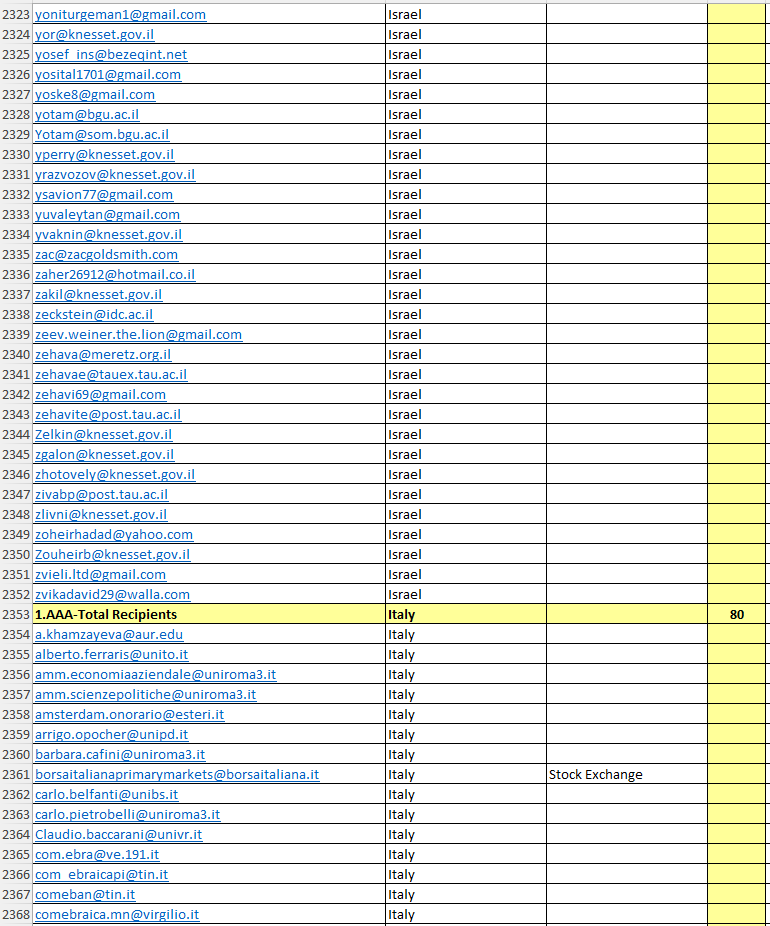770x926 pixels.
Task: Click the zoheirhadad@yahoo.com link
Action: (x=114, y=535)
